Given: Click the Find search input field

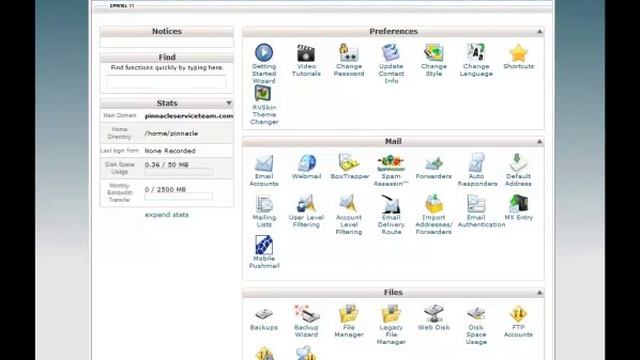Looking at the screenshot, I should click(x=166, y=82).
